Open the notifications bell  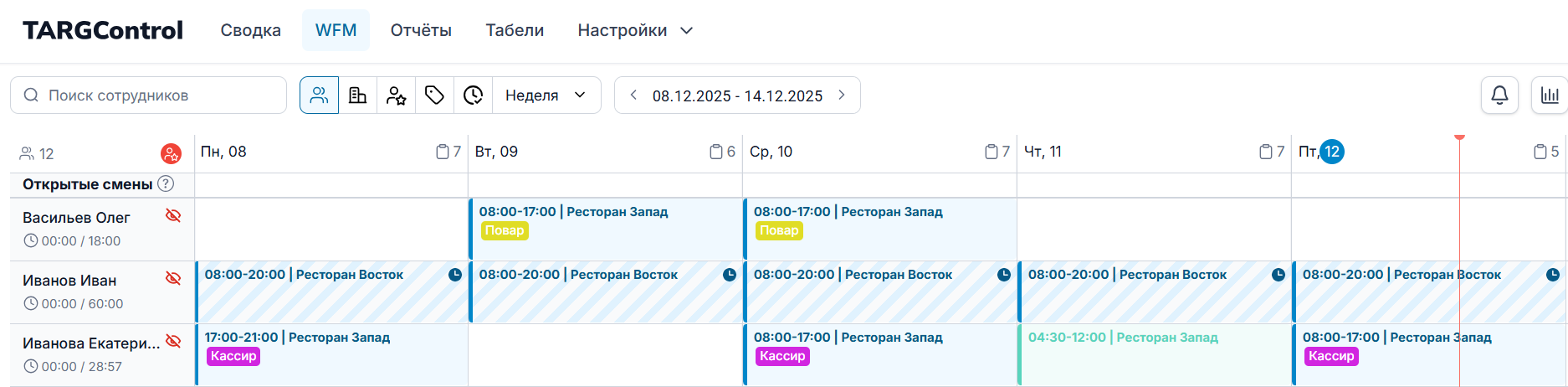(1499, 95)
